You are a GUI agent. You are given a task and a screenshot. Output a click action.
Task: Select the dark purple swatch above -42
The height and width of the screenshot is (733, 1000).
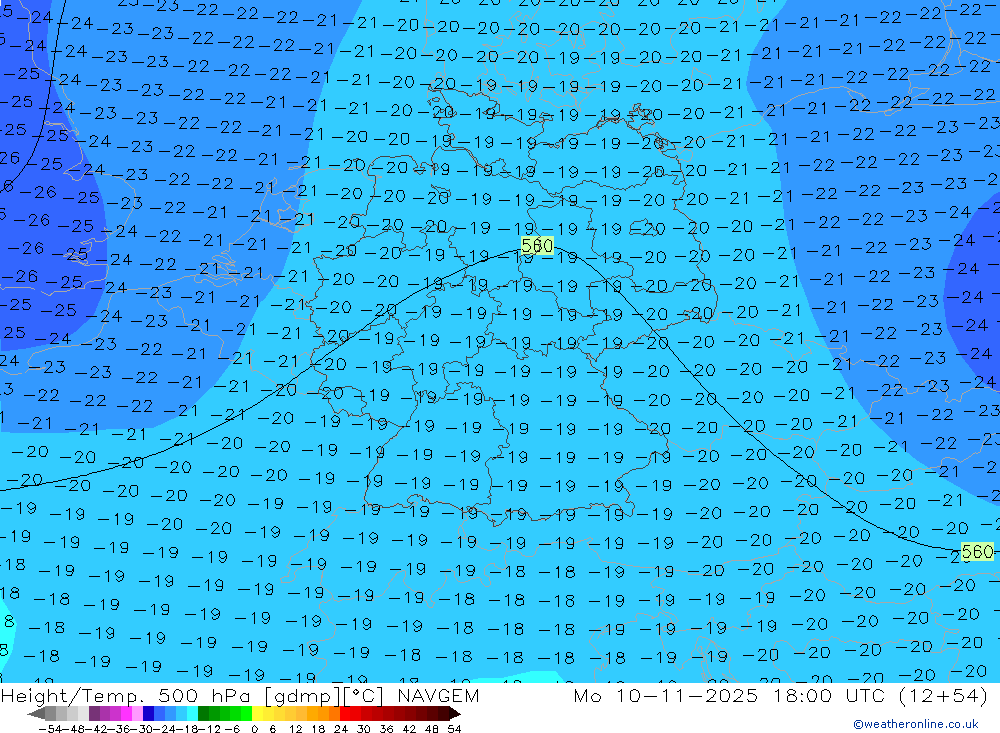(x=94, y=714)
